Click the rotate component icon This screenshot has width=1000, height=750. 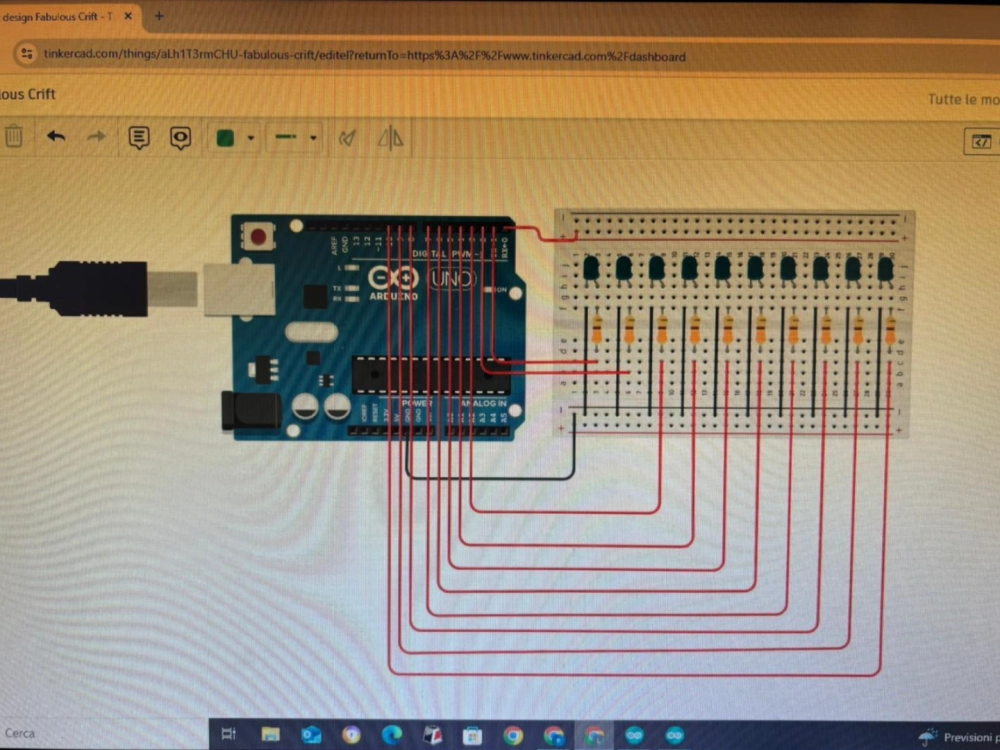tap(347, 138)
